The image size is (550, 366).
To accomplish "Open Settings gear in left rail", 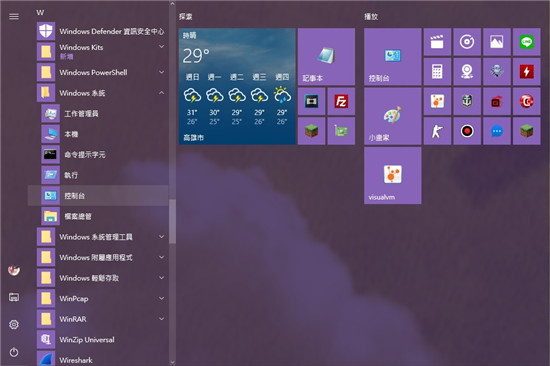I will click(14, 325).
